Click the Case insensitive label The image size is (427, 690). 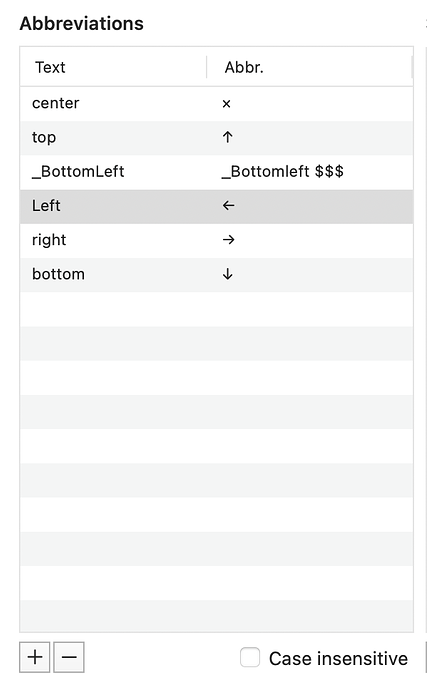coord(338,659)
